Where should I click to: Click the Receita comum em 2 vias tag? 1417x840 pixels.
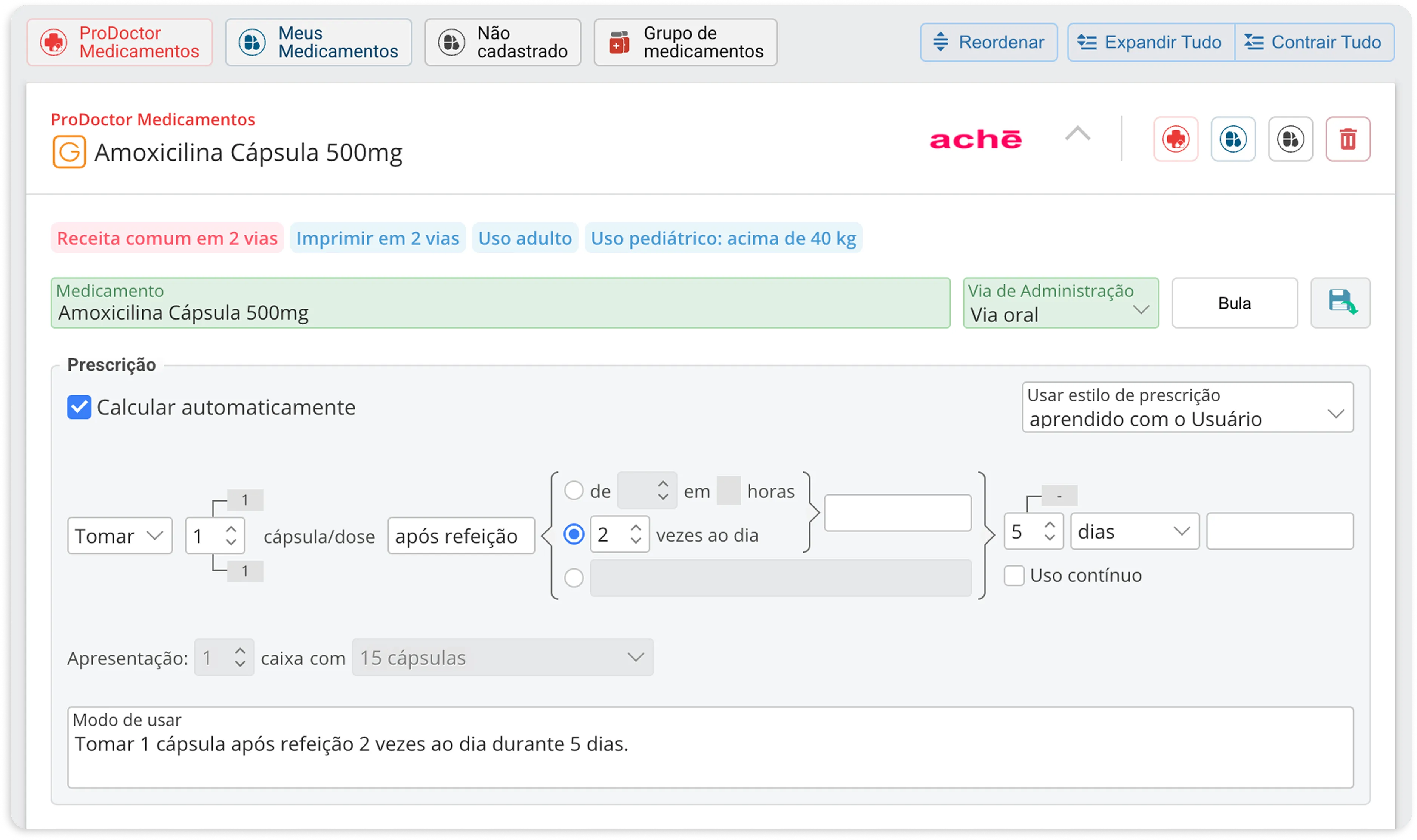point(168,238)
